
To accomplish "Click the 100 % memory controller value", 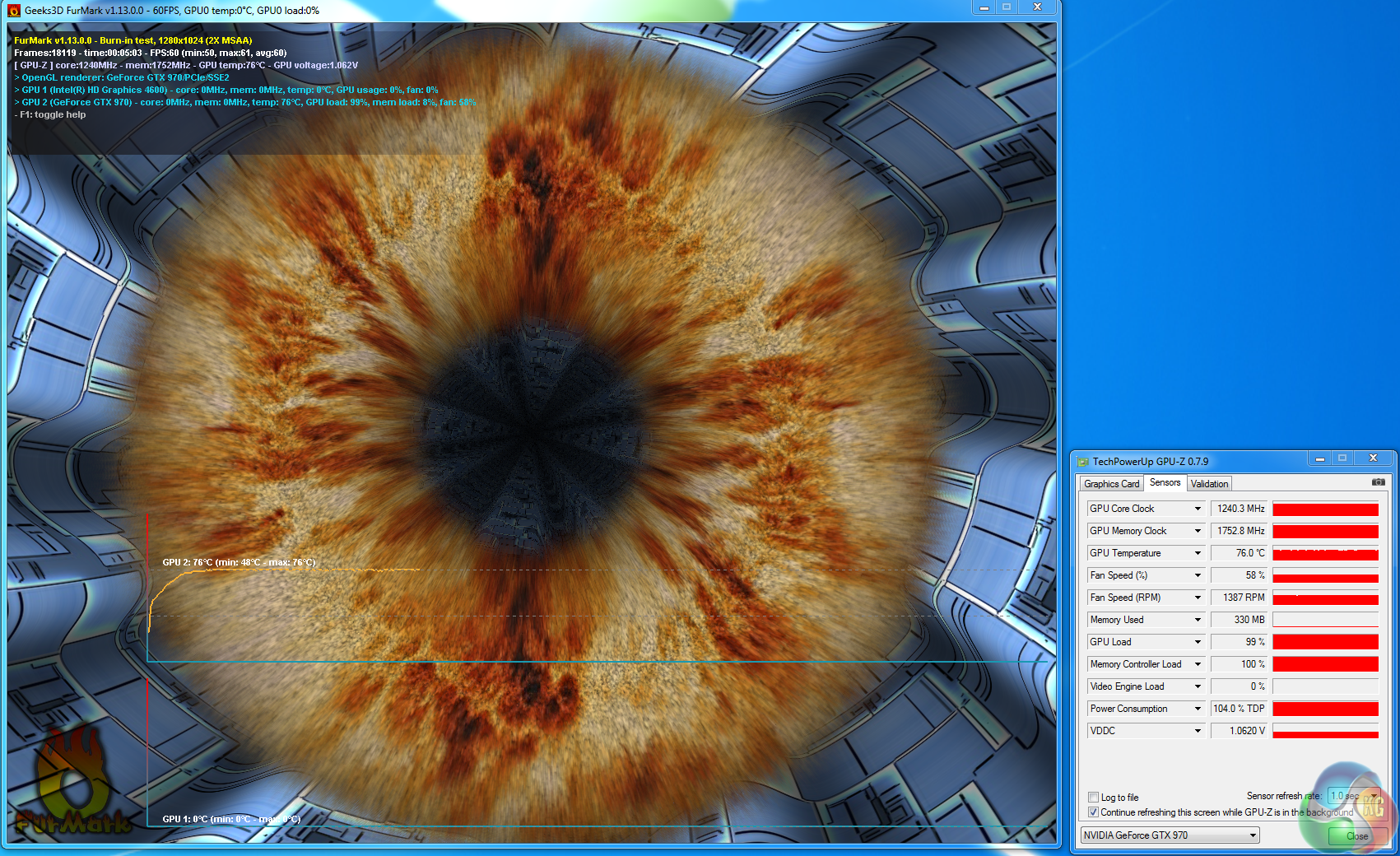I will point(1239,664).
